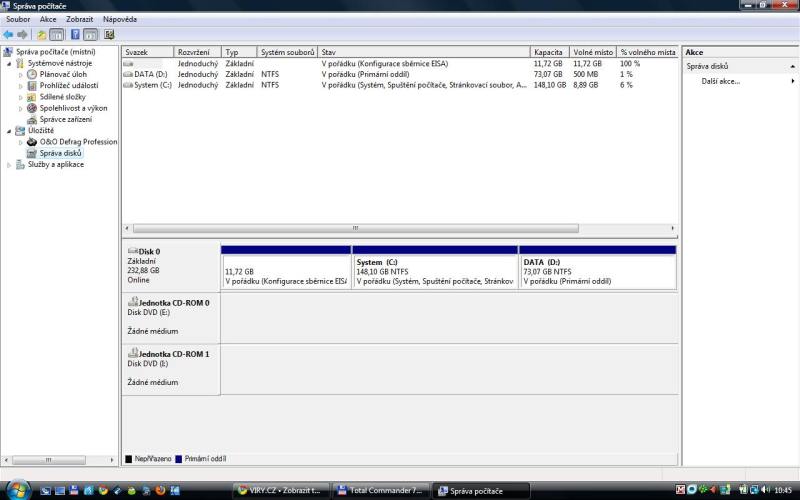
Task: Expand the Služby a aplikace node
Action: tap(9, 165)
